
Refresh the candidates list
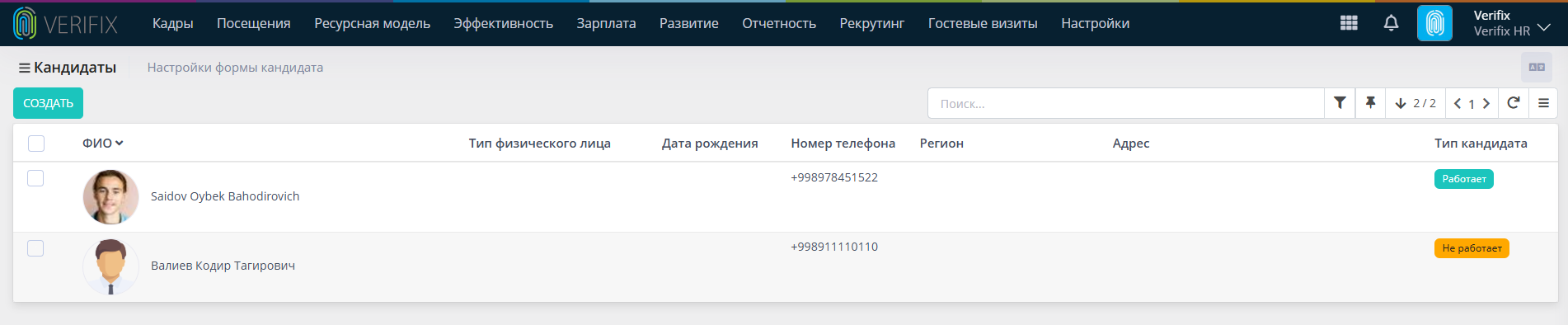point(1513,103)
